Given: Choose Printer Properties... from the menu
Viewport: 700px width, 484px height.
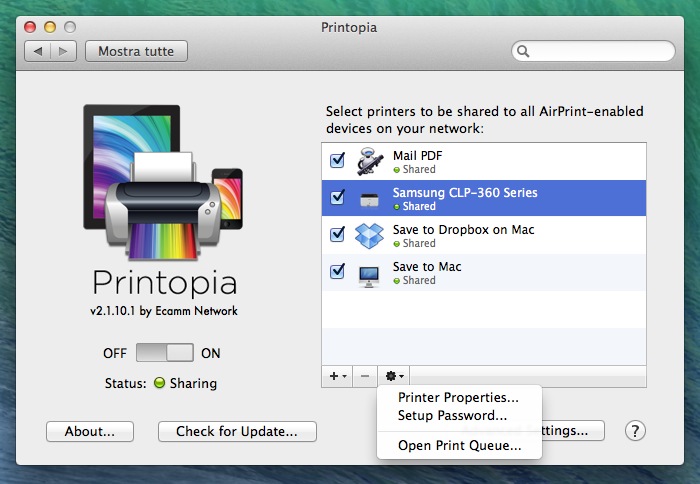Looking at the screenshot, I should coord(459,397).
